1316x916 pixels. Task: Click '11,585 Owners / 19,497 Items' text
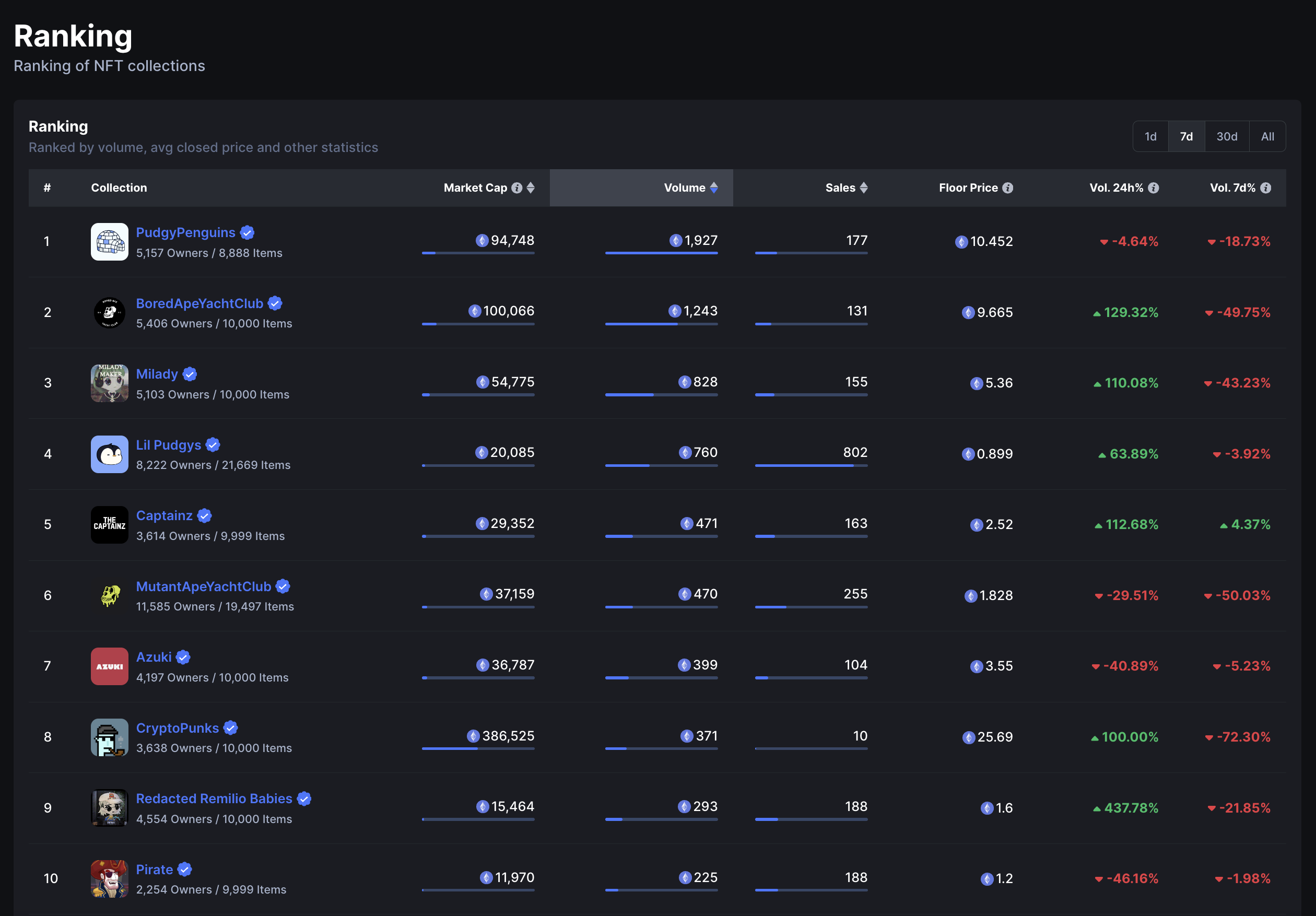click(x=215, y=607)
